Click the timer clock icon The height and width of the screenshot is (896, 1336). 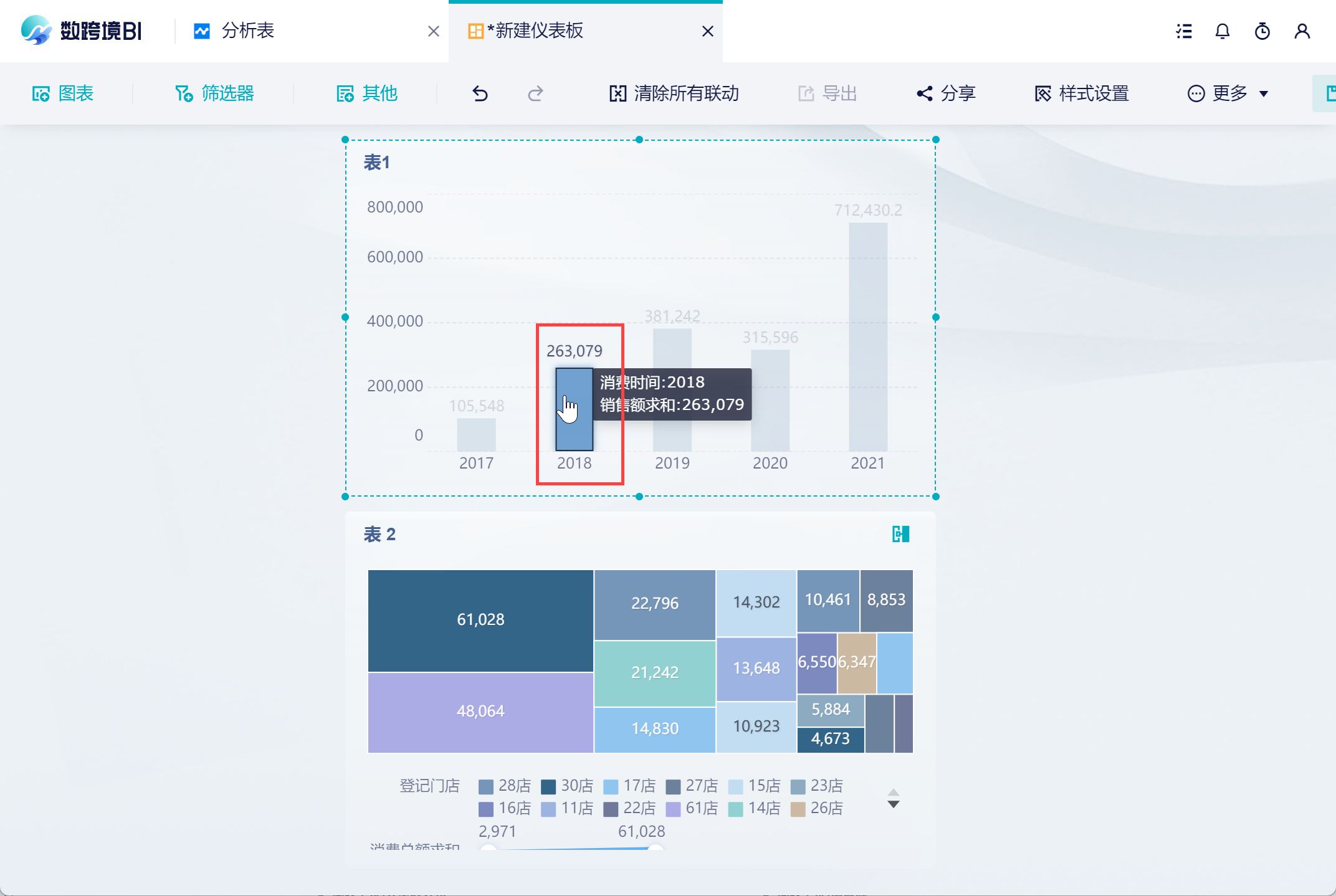1262,31
